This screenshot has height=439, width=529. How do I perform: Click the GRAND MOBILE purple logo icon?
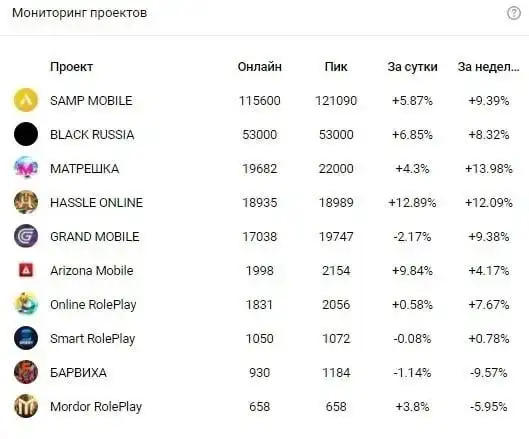[x=26, y=236]
